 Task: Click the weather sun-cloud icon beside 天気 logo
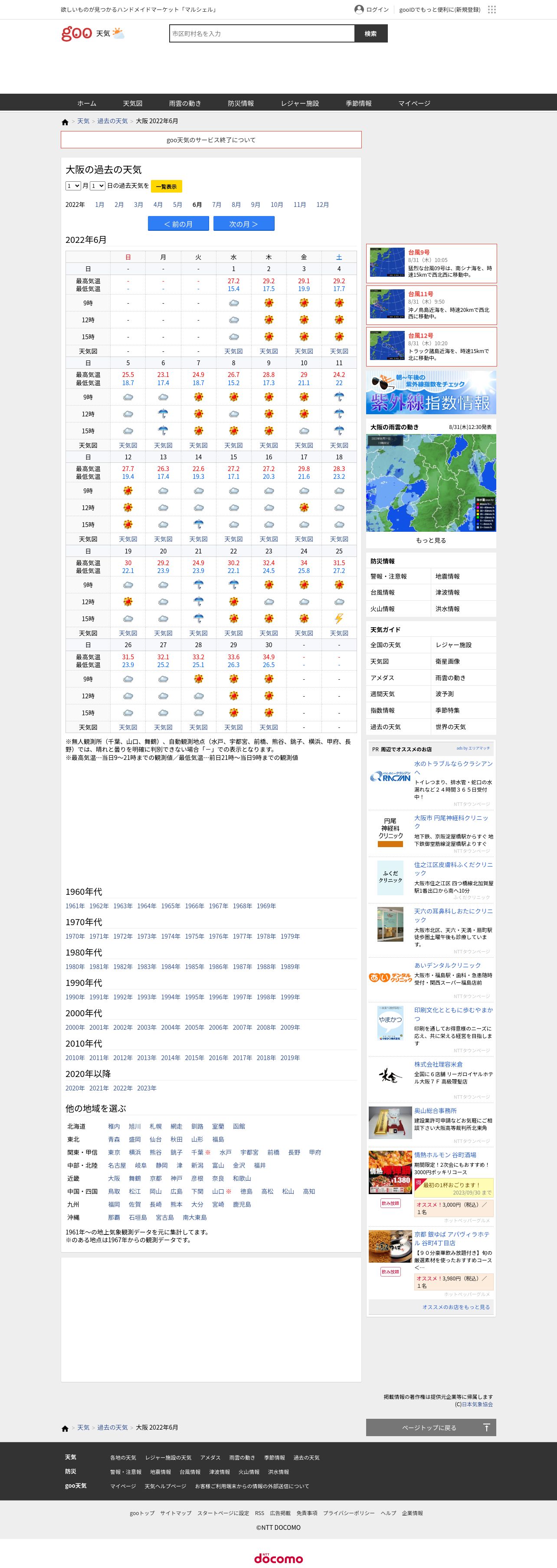[118, 33]
